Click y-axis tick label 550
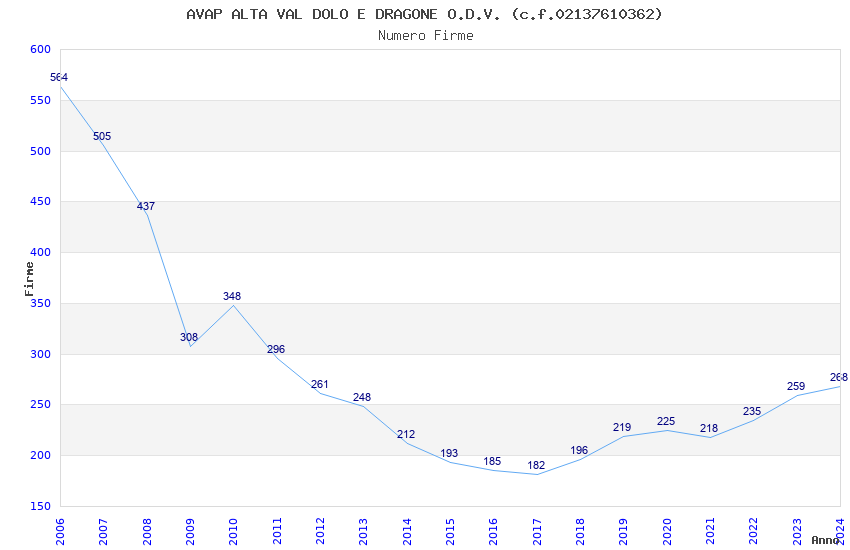The height and width of the screenshot is (550, 850). click(41, 100)
